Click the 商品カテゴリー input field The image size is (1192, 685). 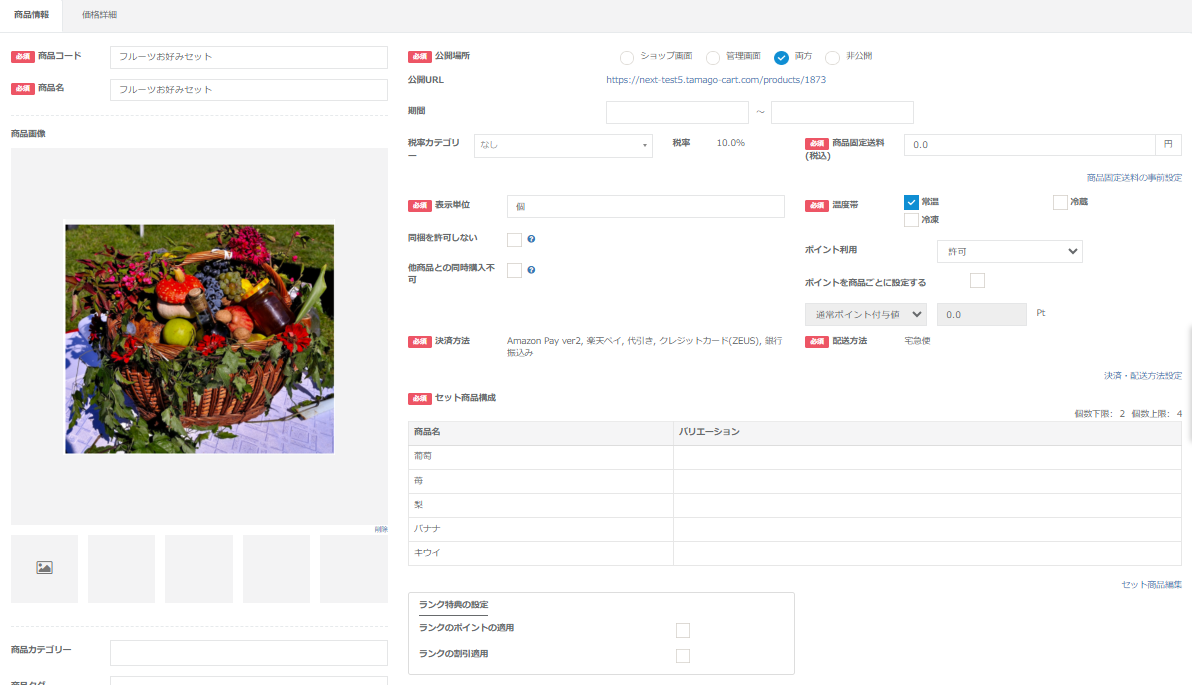point(249,652)
